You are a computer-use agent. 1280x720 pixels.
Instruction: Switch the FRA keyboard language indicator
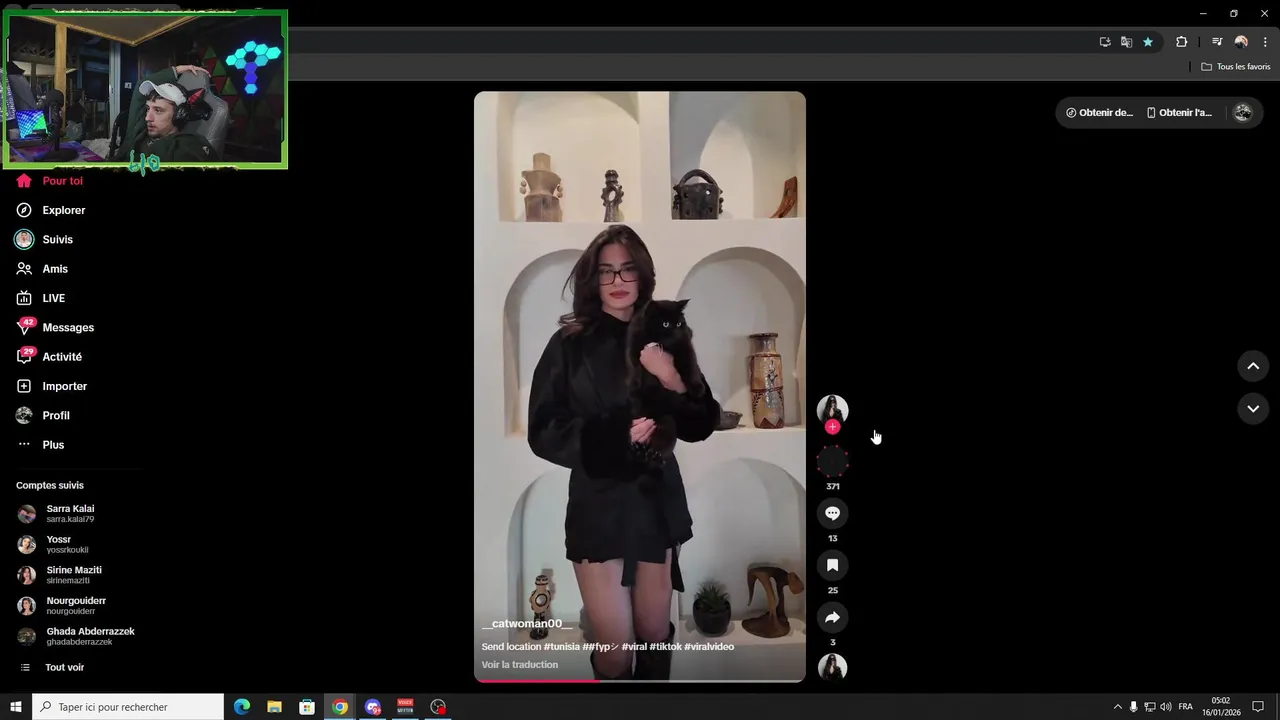coord(1186,707)
